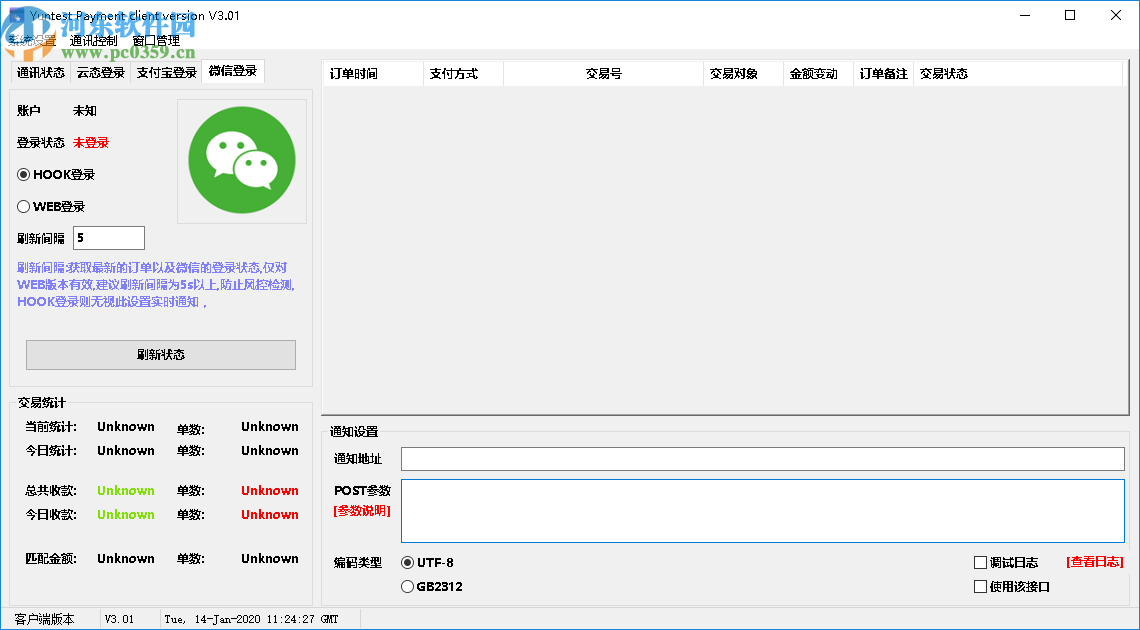
Task: Enable the 调试日志 checkbox
Action: [980, 562]
